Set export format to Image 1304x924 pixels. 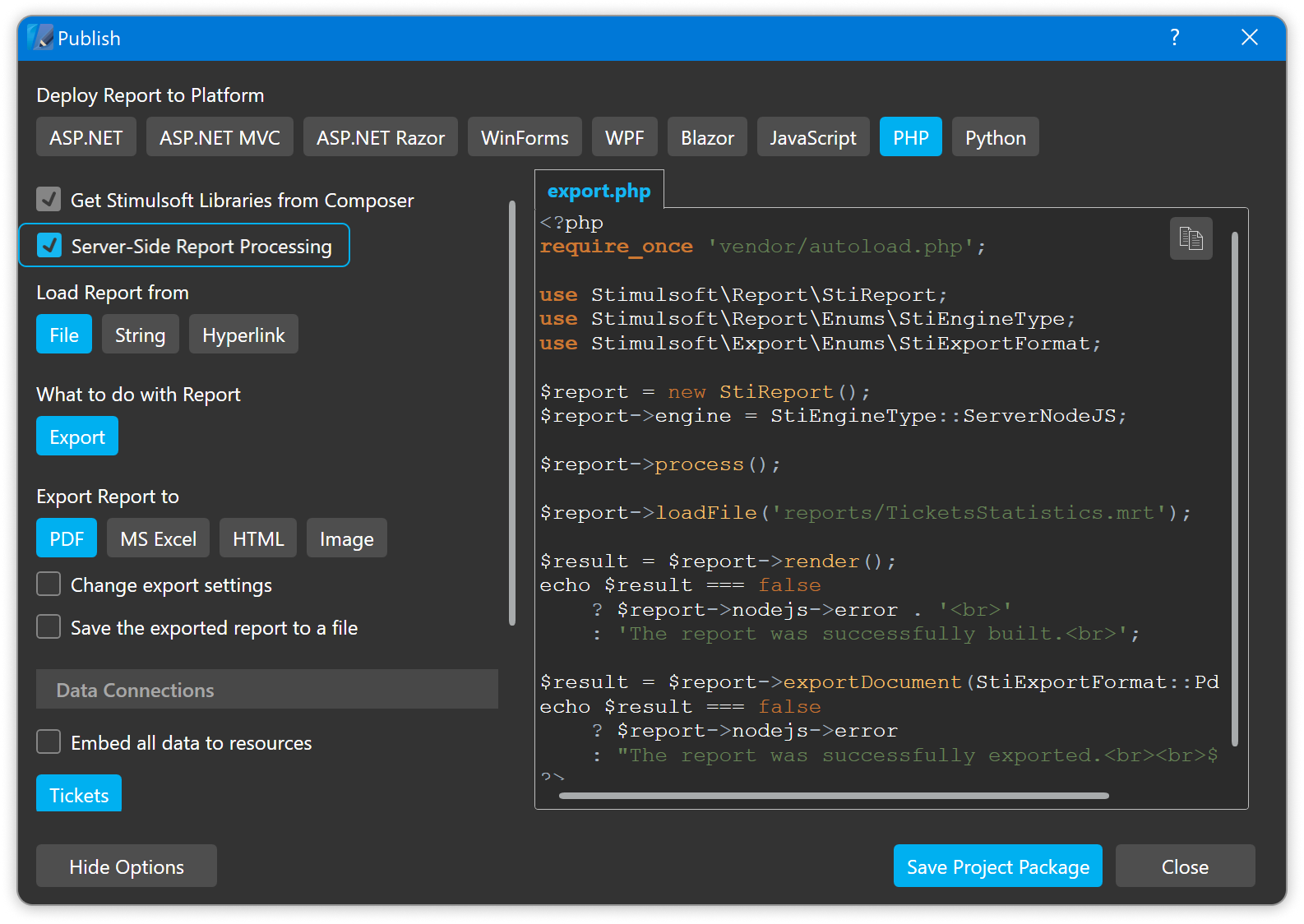tap(347, 538)
